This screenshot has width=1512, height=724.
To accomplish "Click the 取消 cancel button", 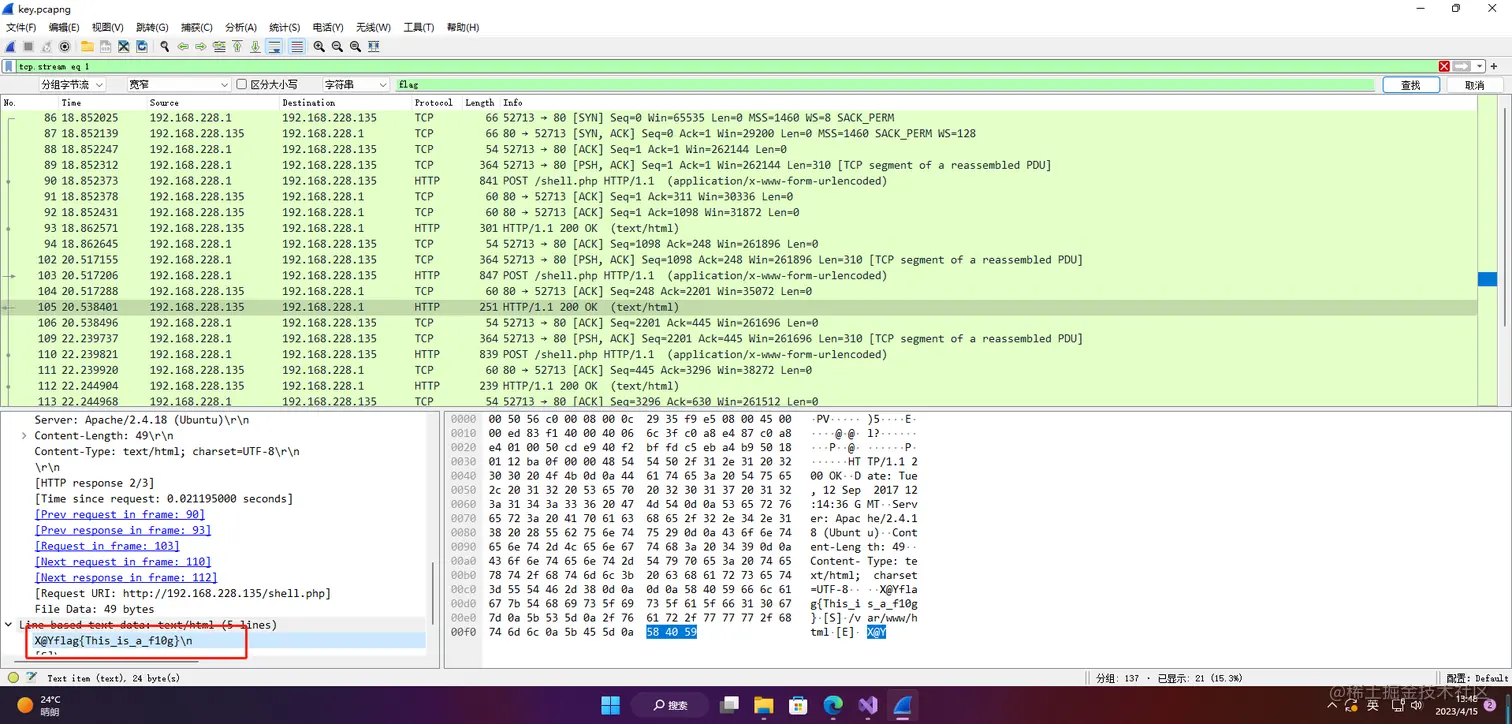I will click(x=1475, y=85).
